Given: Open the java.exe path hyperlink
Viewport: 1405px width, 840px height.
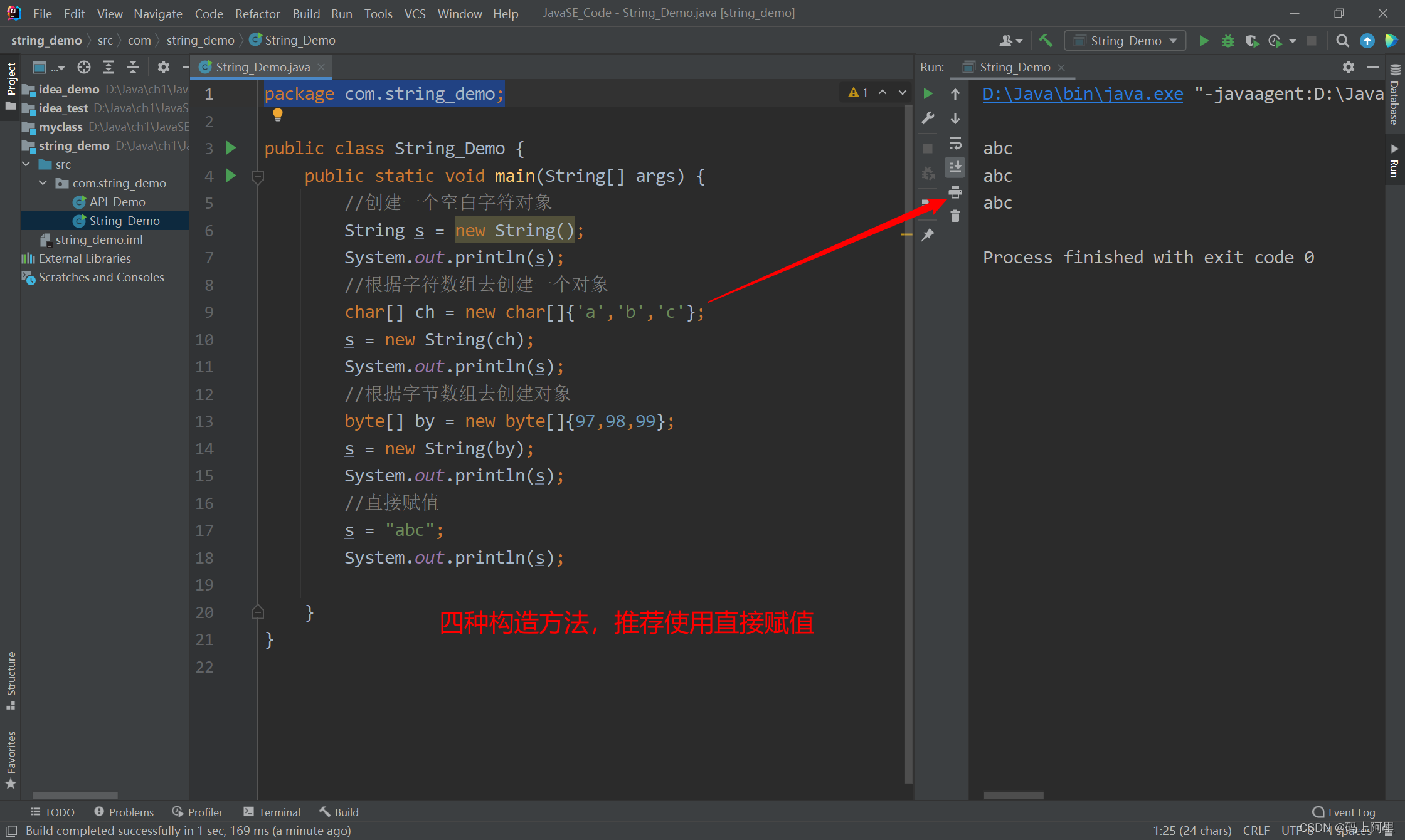Looking at the screenshot, I should pos(1083,93).
